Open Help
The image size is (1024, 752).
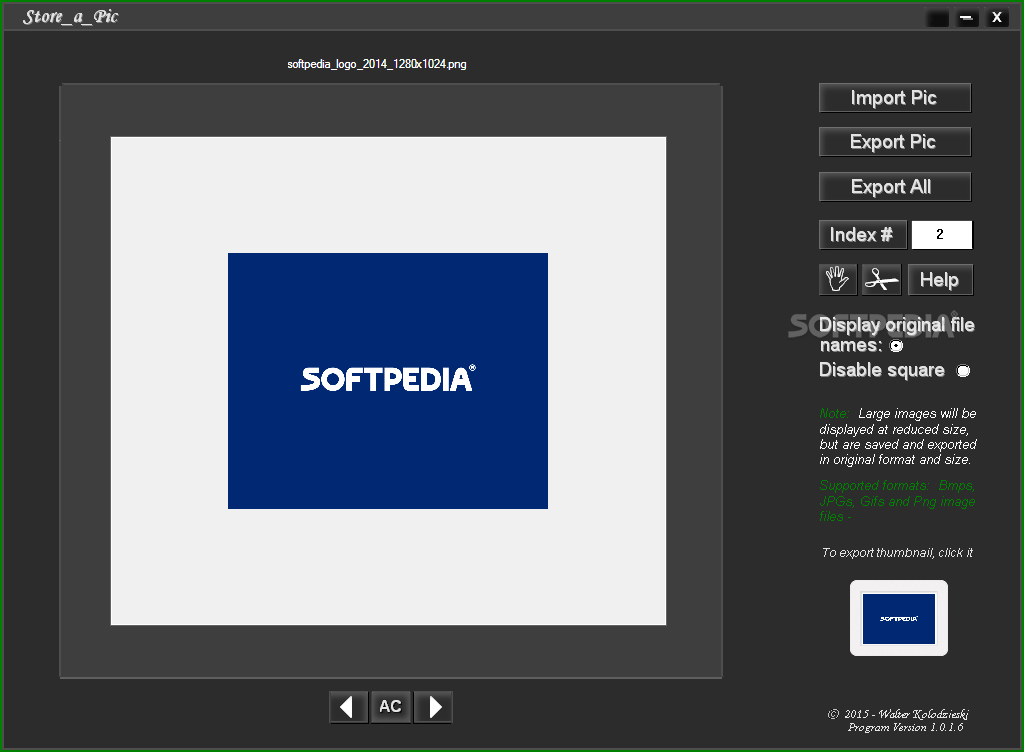[940, 280]
